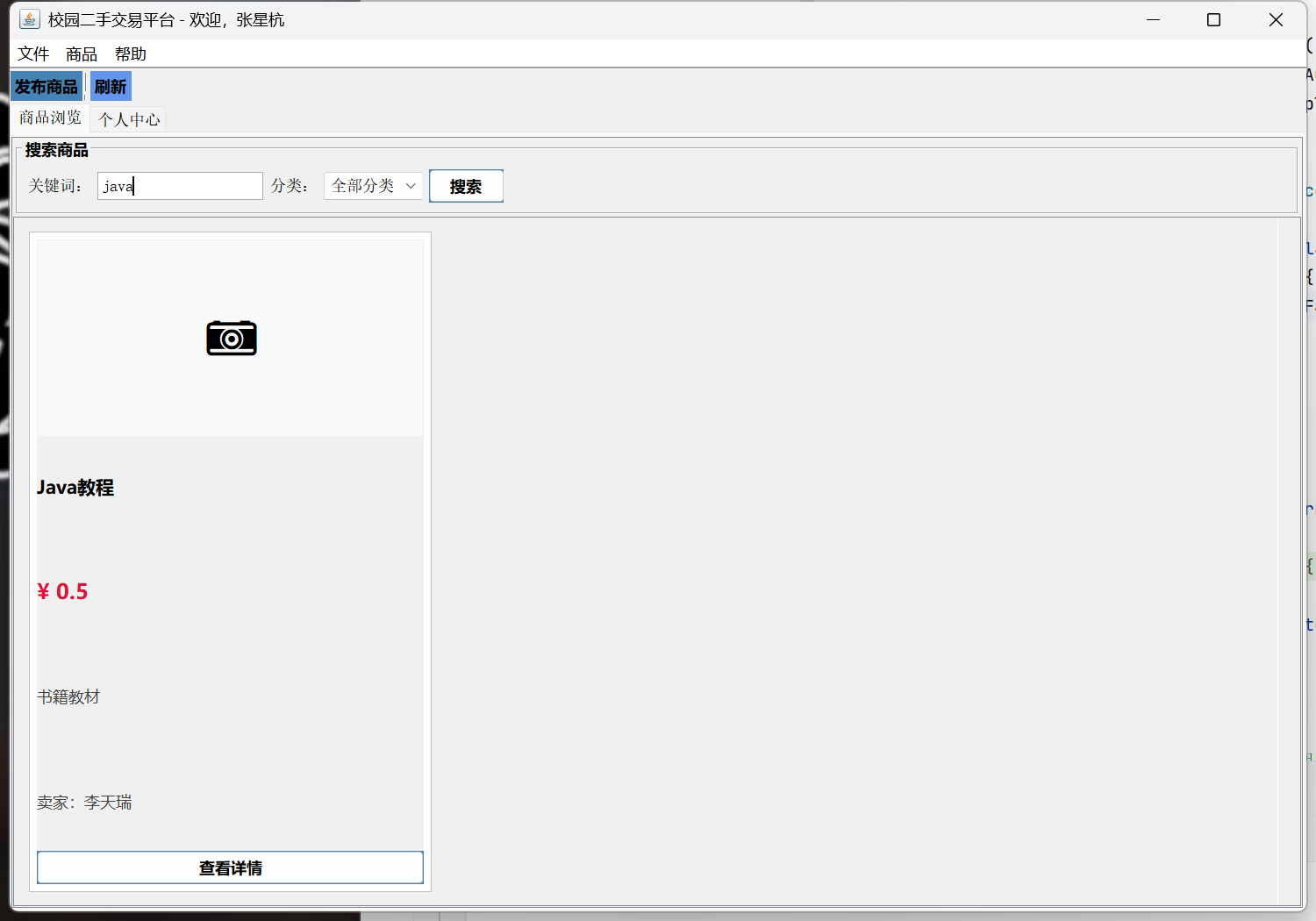
Task: Click the 搜索商品 panel heading
Action: click(x=57, y=150)
